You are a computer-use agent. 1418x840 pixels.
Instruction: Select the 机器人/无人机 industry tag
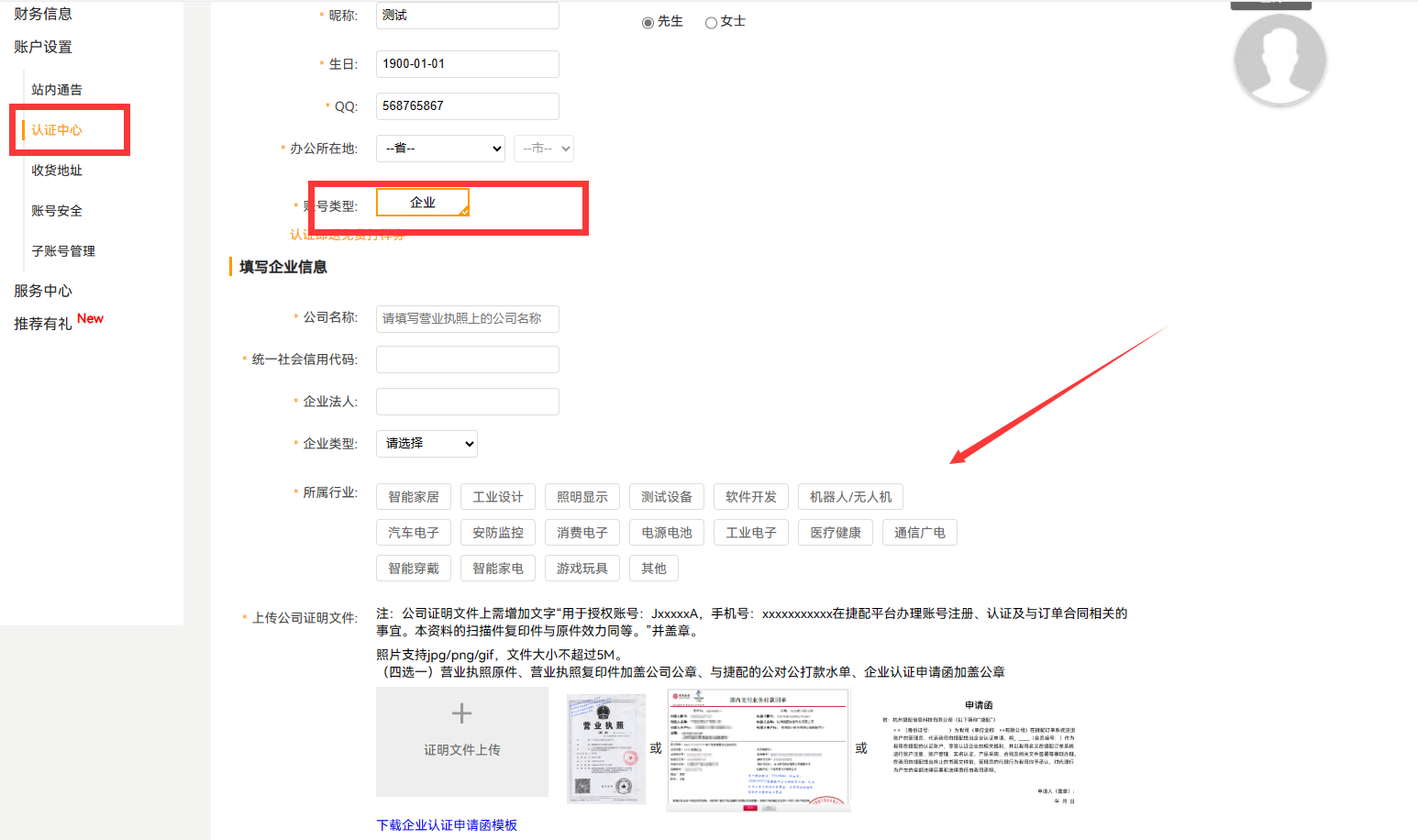click(x=850, y=497)
